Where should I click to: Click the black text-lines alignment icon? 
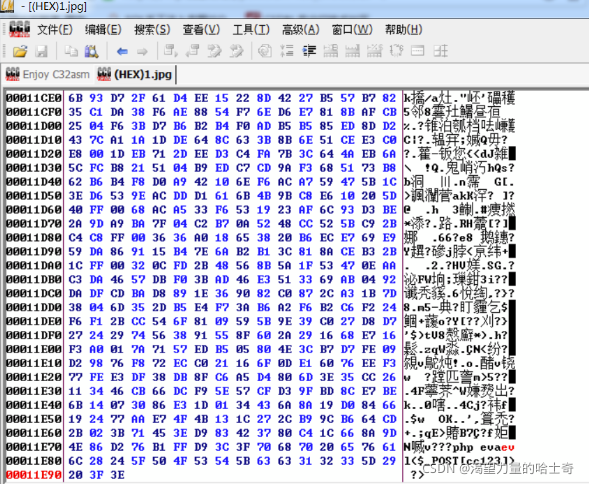(x=309, y=50)
